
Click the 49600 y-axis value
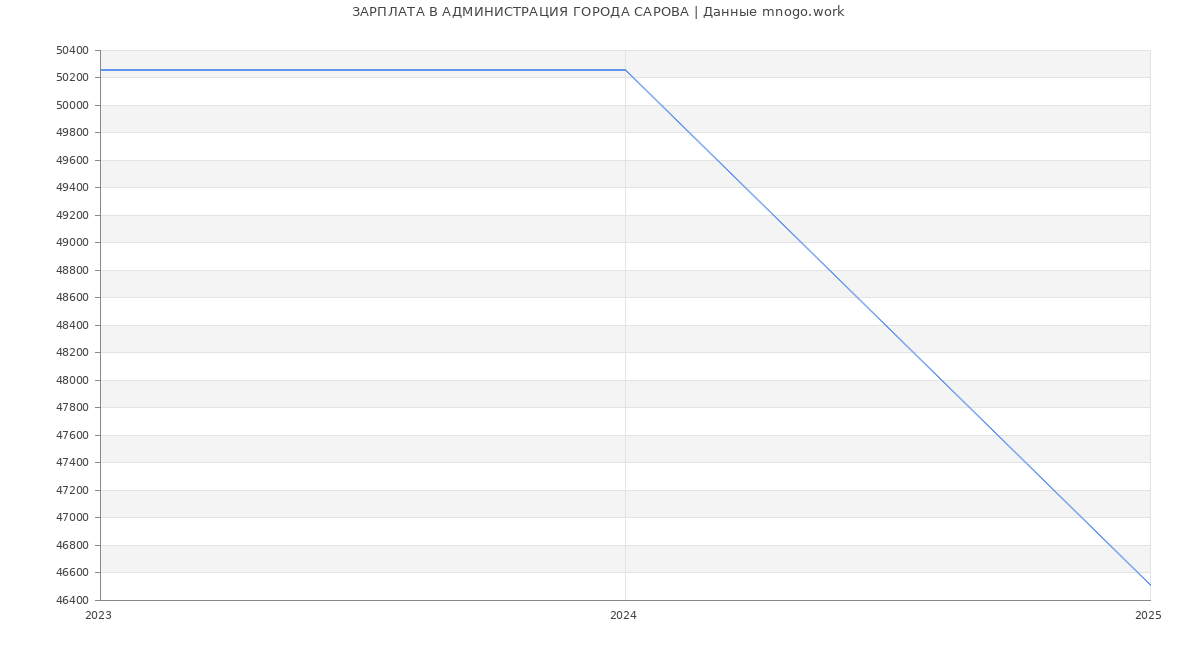pyautogui.click(x=72, y=160)
